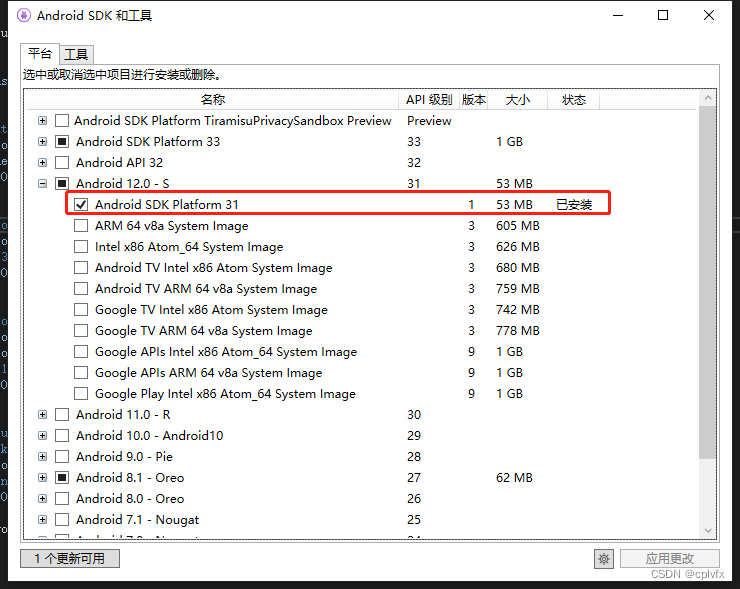
Task: Expand Android SDK Platform 33 node
Action: (42, 142)
